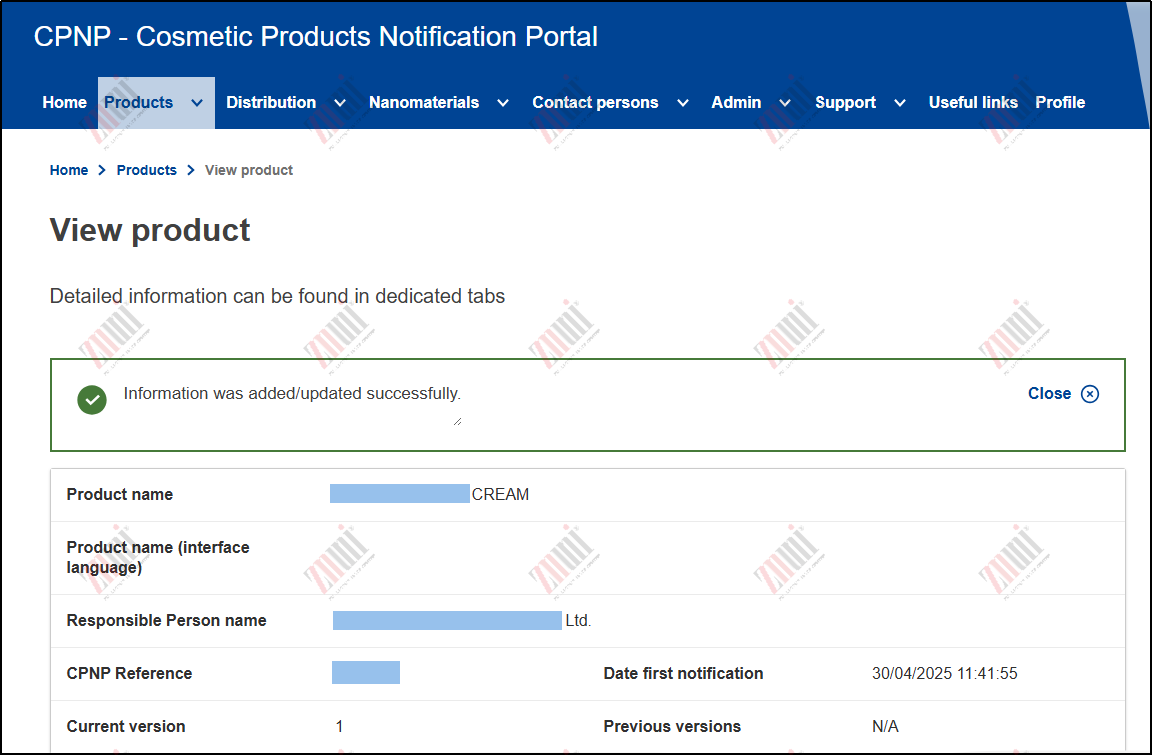Click the resize handle under the message
1153x755 pixels.
click(457, 421)
